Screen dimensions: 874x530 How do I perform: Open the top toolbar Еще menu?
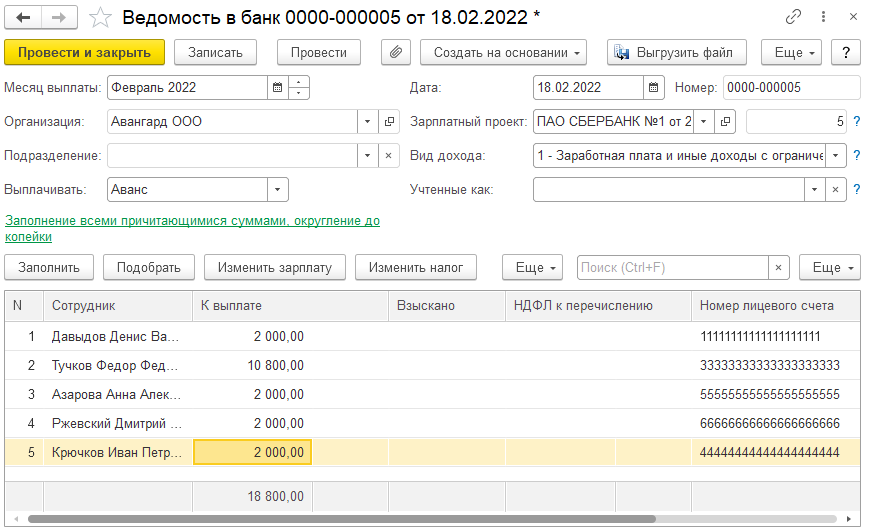coord(791,52)
